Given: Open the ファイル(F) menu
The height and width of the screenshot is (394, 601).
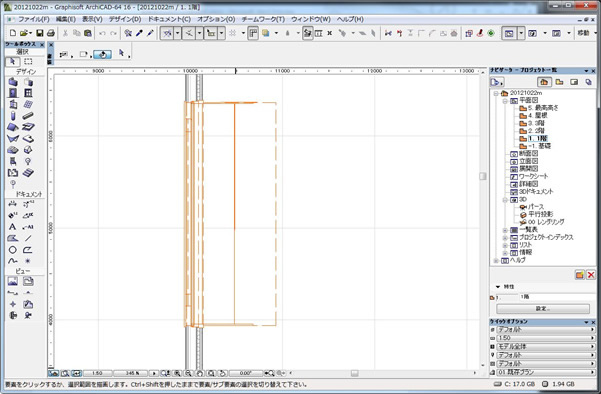Looking at the screenshot, I should pyautogui.click(x=33, y=19).
